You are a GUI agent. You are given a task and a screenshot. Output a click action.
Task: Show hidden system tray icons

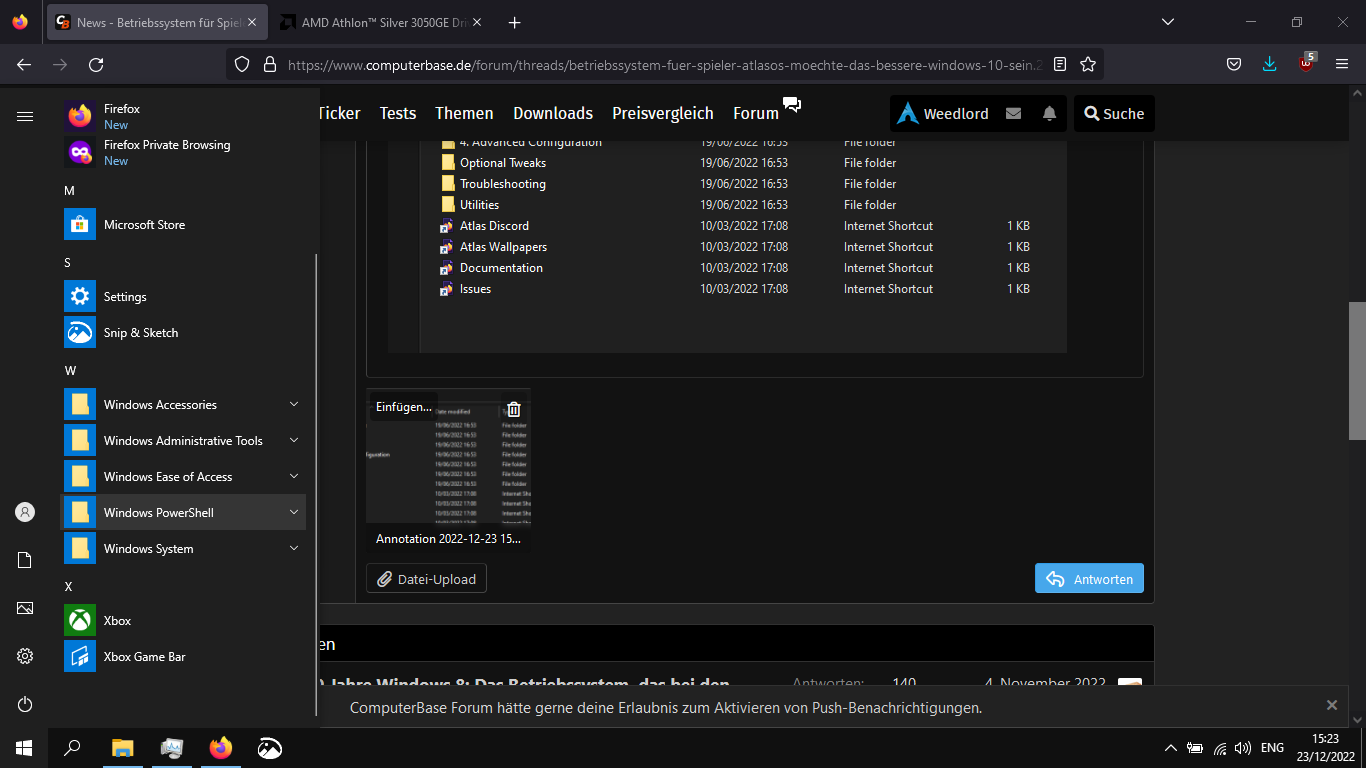click(x=1171, y=748)
